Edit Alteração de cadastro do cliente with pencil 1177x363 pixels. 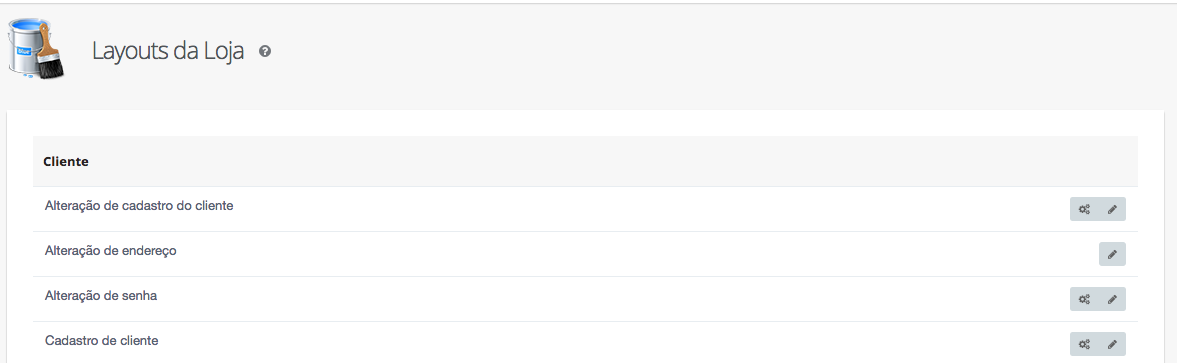pyautogui.click(x=1112, y=209)
